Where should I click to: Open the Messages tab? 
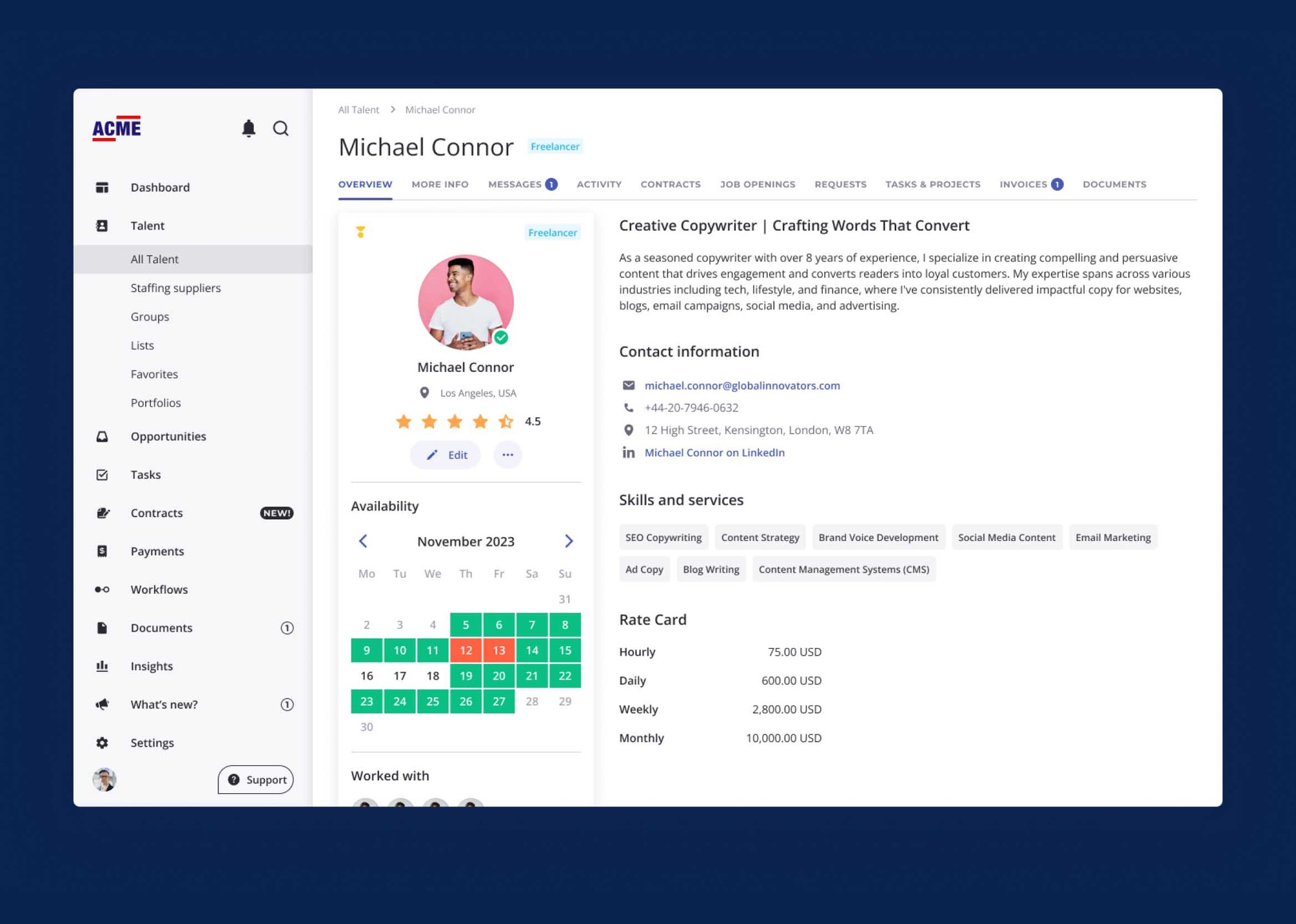[x=522, y=185]
